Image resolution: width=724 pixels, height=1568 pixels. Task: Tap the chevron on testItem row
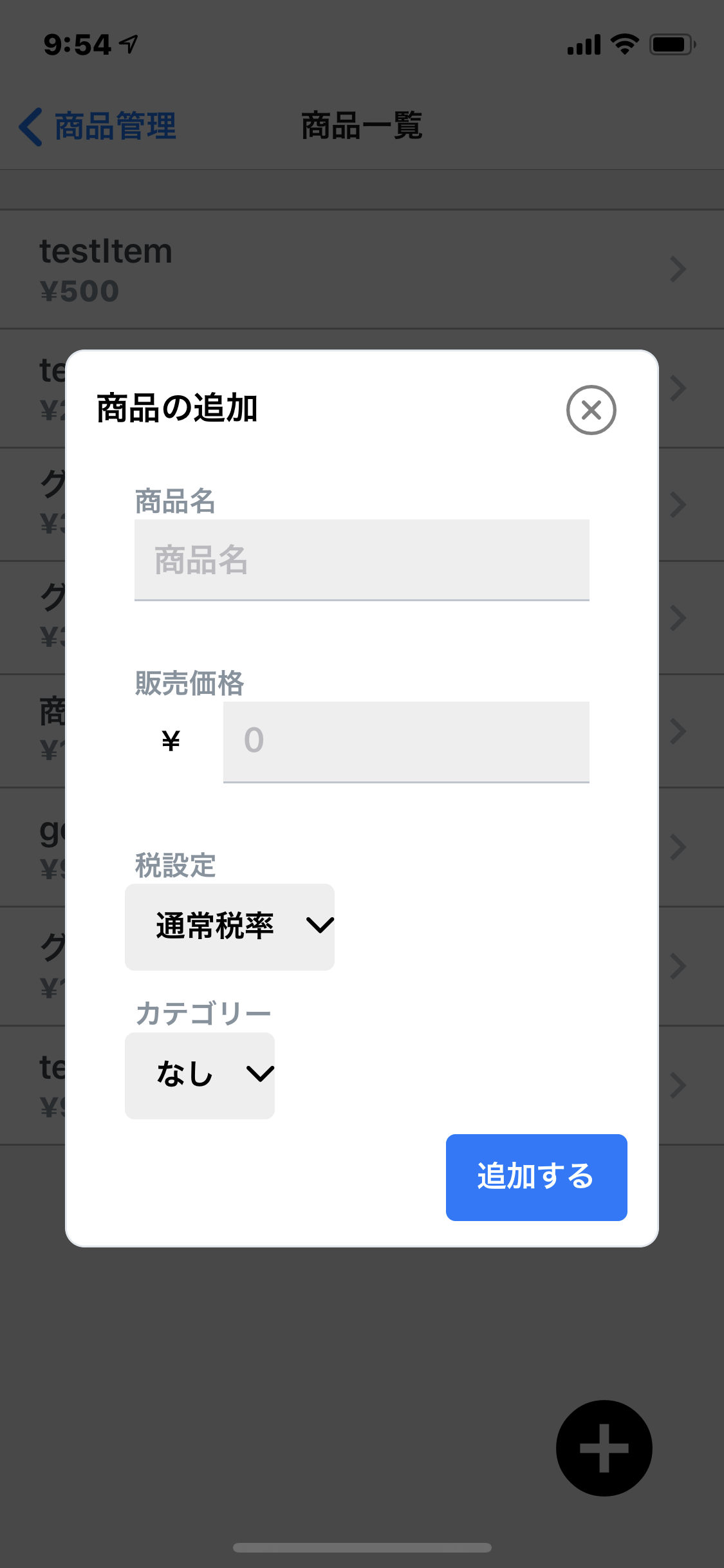(x=678, y=269)
